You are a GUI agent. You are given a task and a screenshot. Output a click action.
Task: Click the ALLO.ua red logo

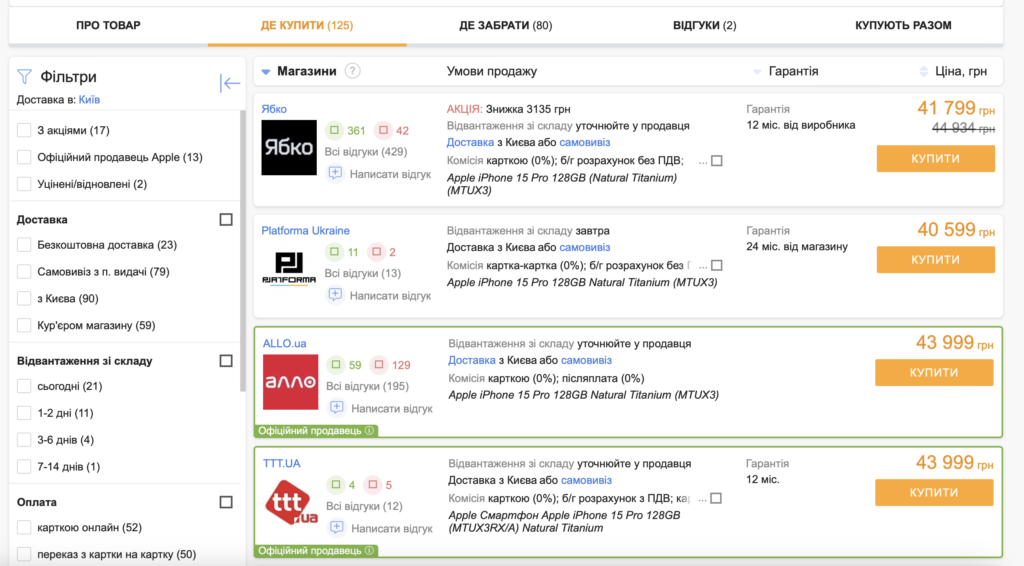[290, 382]
